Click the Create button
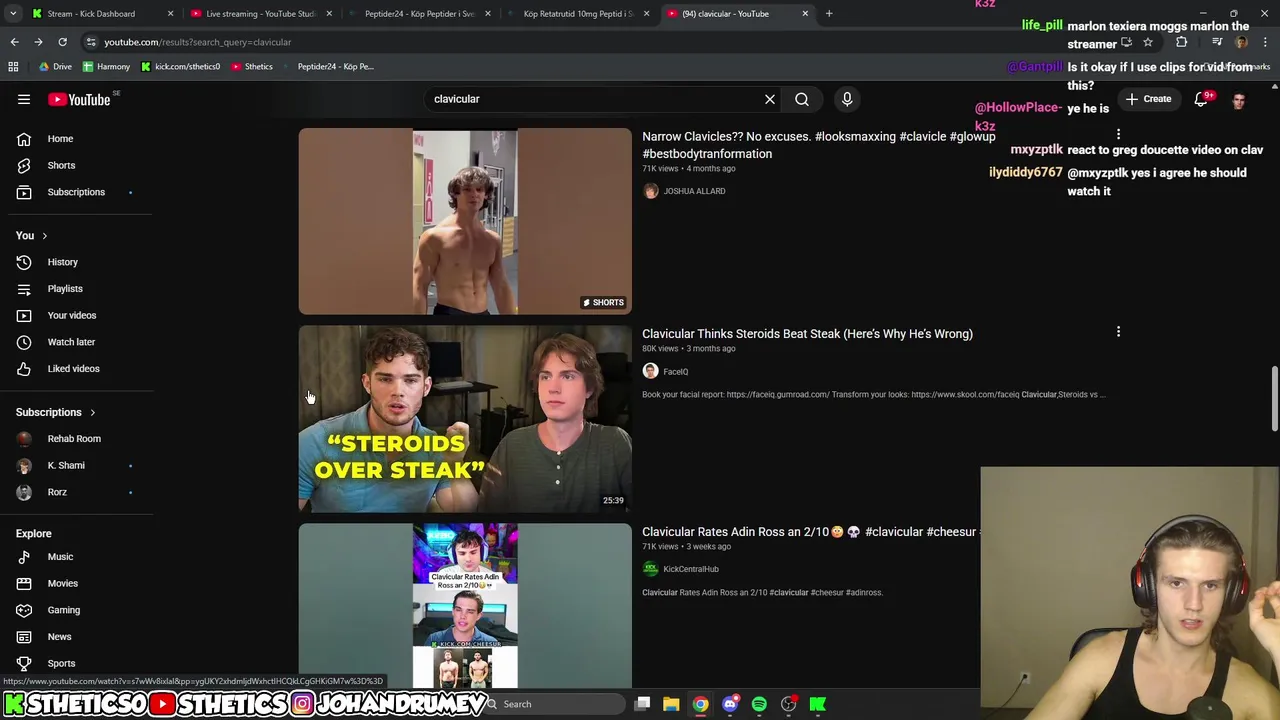Screen dimensions: 1280x720 click(1148, 99)
